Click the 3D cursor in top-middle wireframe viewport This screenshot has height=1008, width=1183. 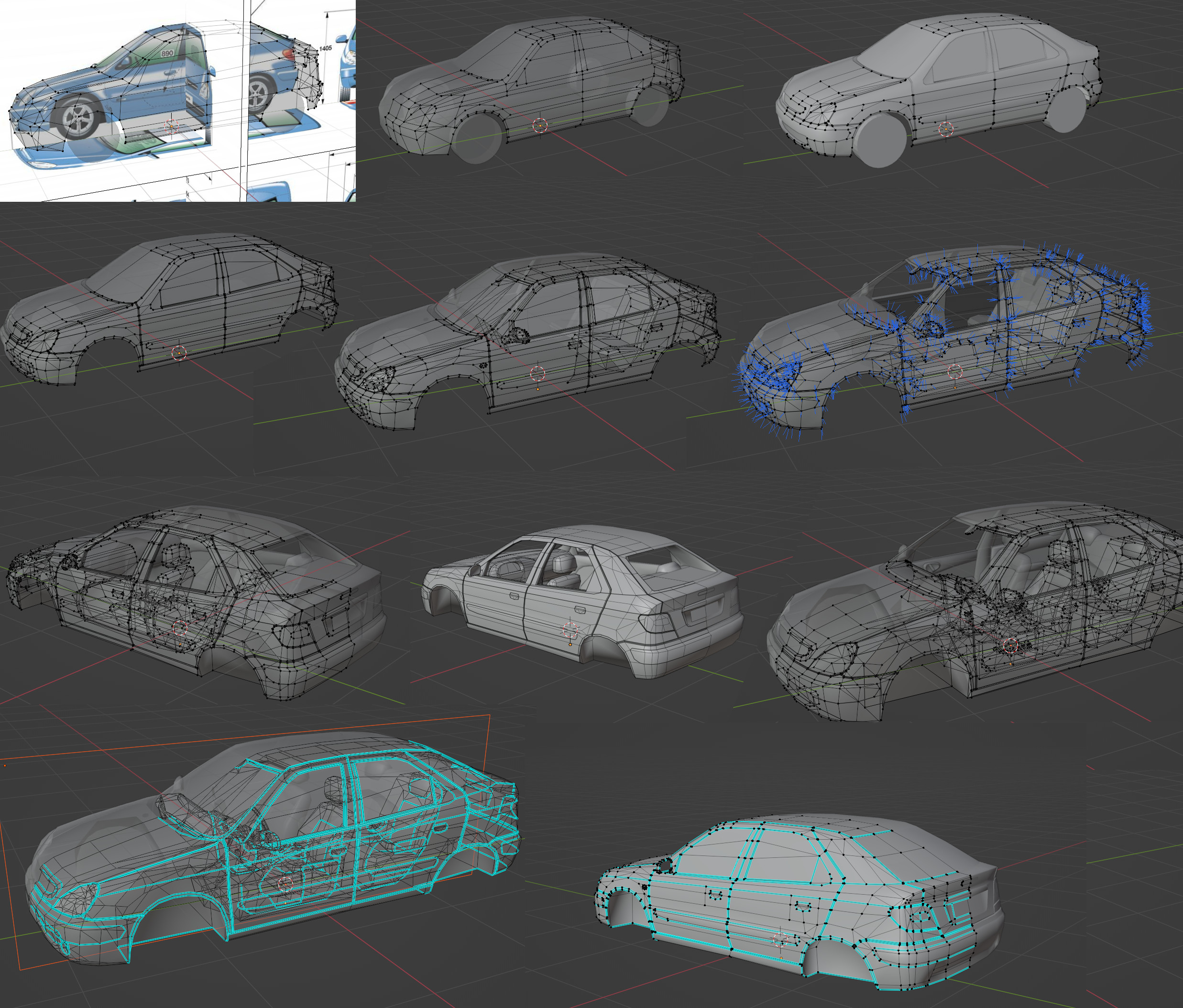pos(539,126)
